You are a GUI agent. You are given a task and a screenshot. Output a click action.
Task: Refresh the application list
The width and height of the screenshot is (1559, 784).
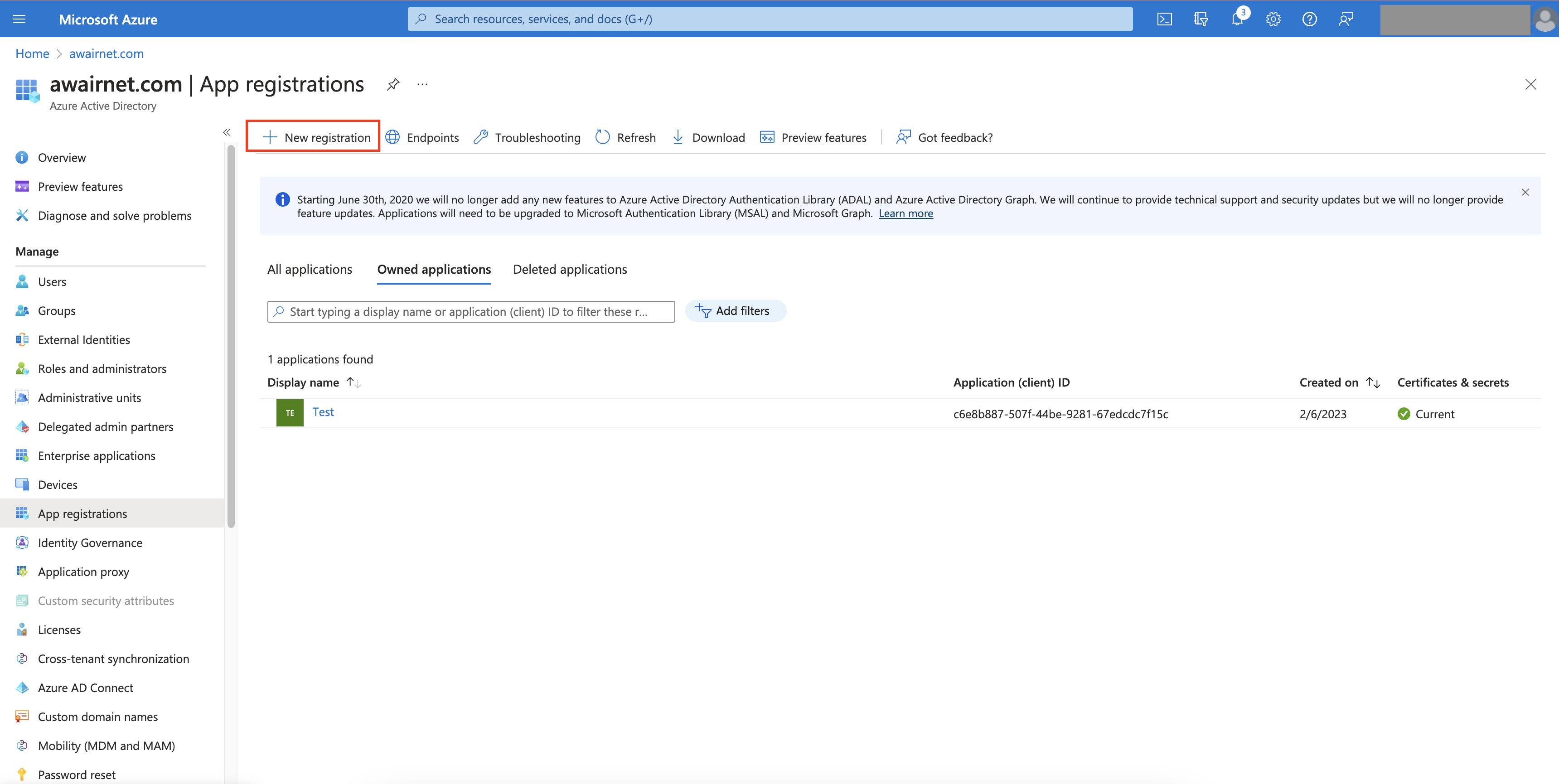[x=626, y=137]
